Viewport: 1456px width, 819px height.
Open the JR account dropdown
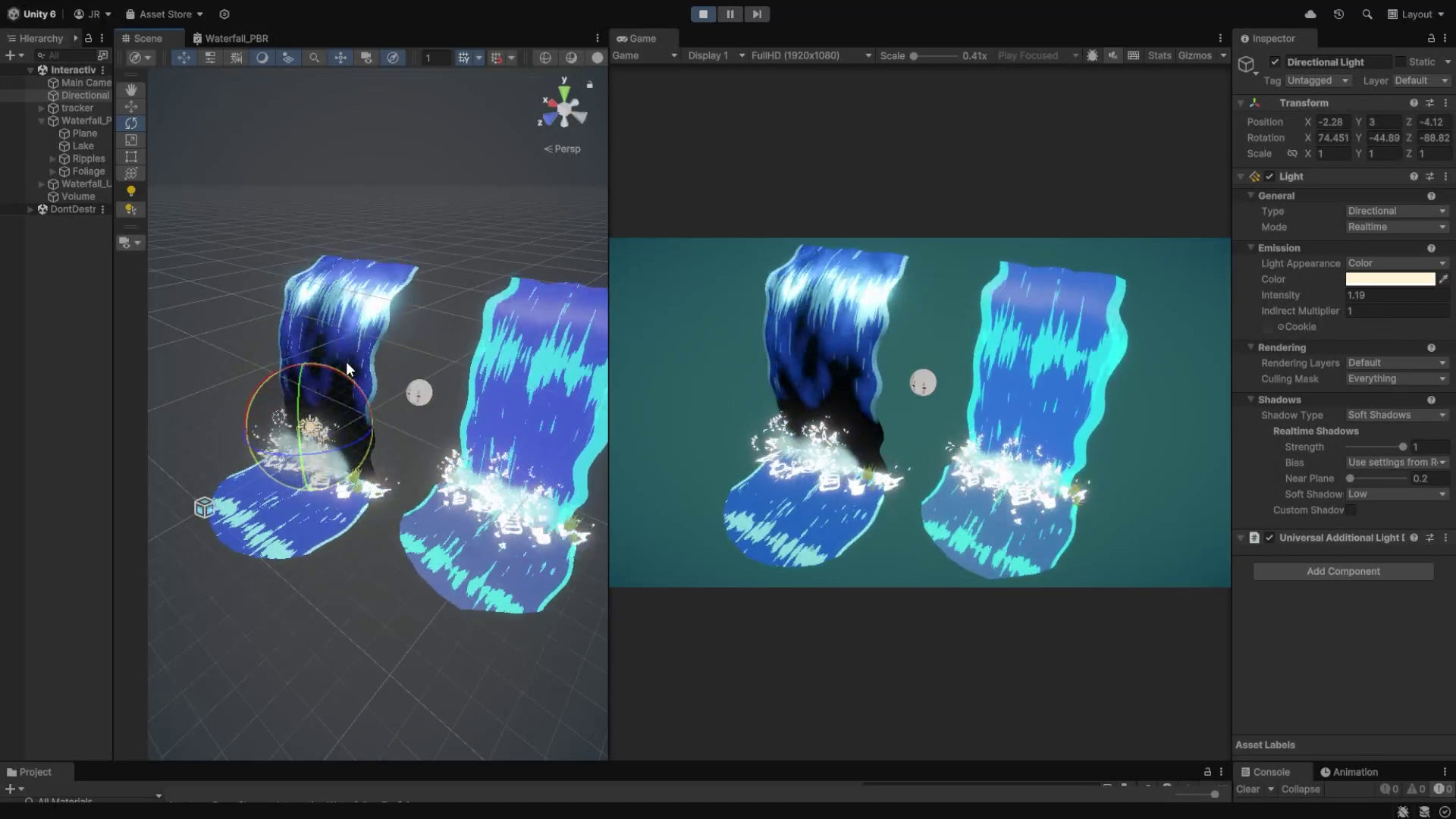click(x=93, y=14)
